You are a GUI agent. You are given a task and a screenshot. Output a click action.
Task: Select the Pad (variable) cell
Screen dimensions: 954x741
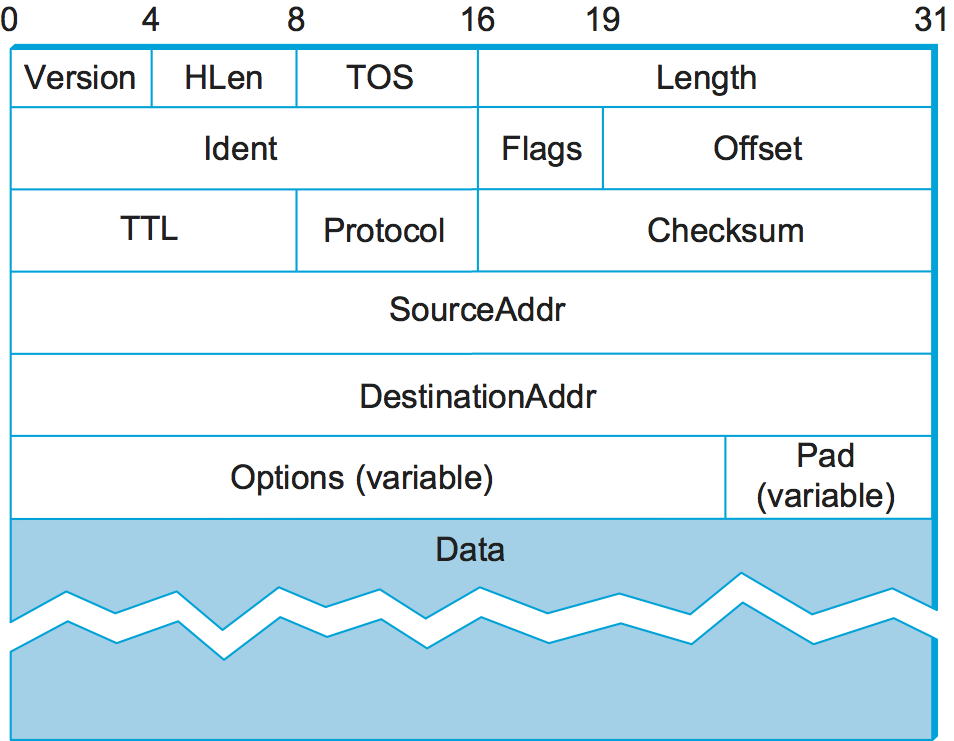point(826,477)
